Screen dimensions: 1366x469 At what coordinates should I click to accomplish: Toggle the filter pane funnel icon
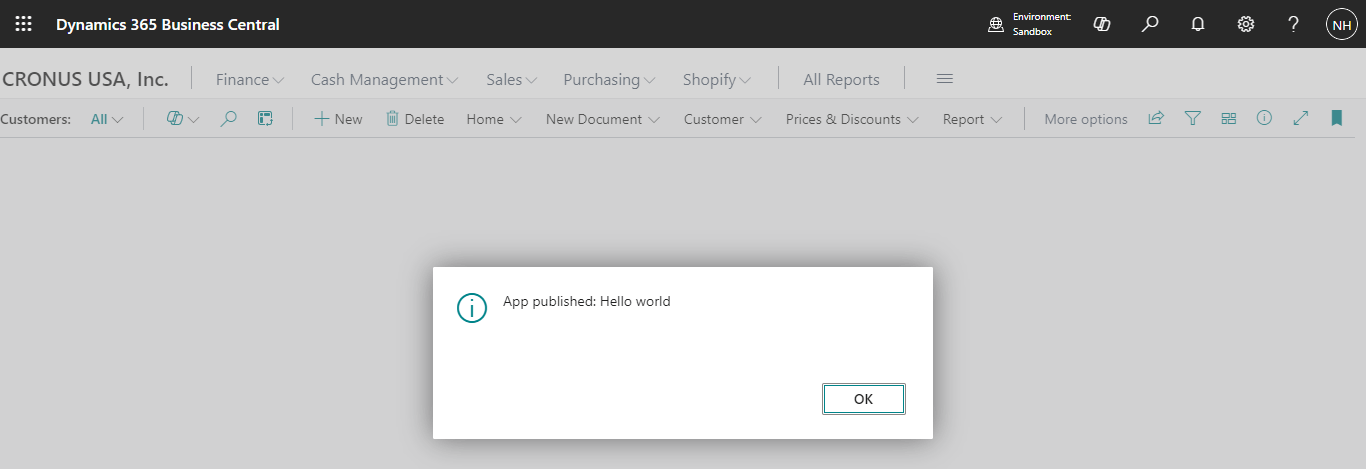click(1192, 118)
